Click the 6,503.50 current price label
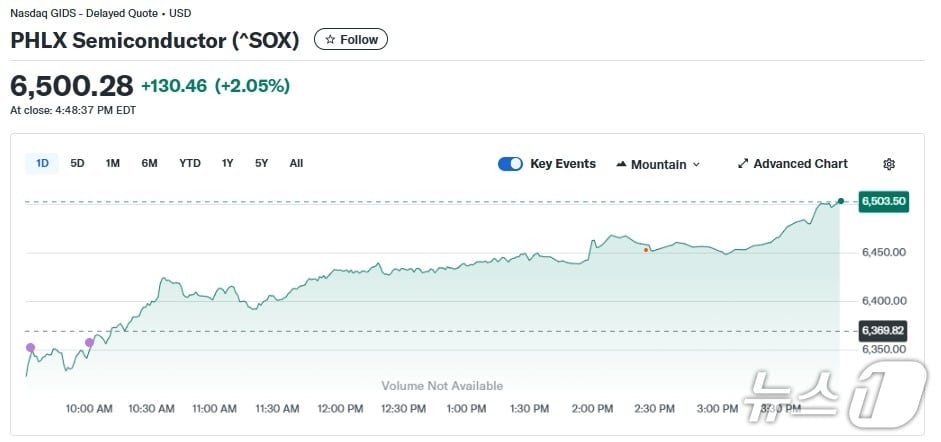The image size is (941, 442). 882,201
